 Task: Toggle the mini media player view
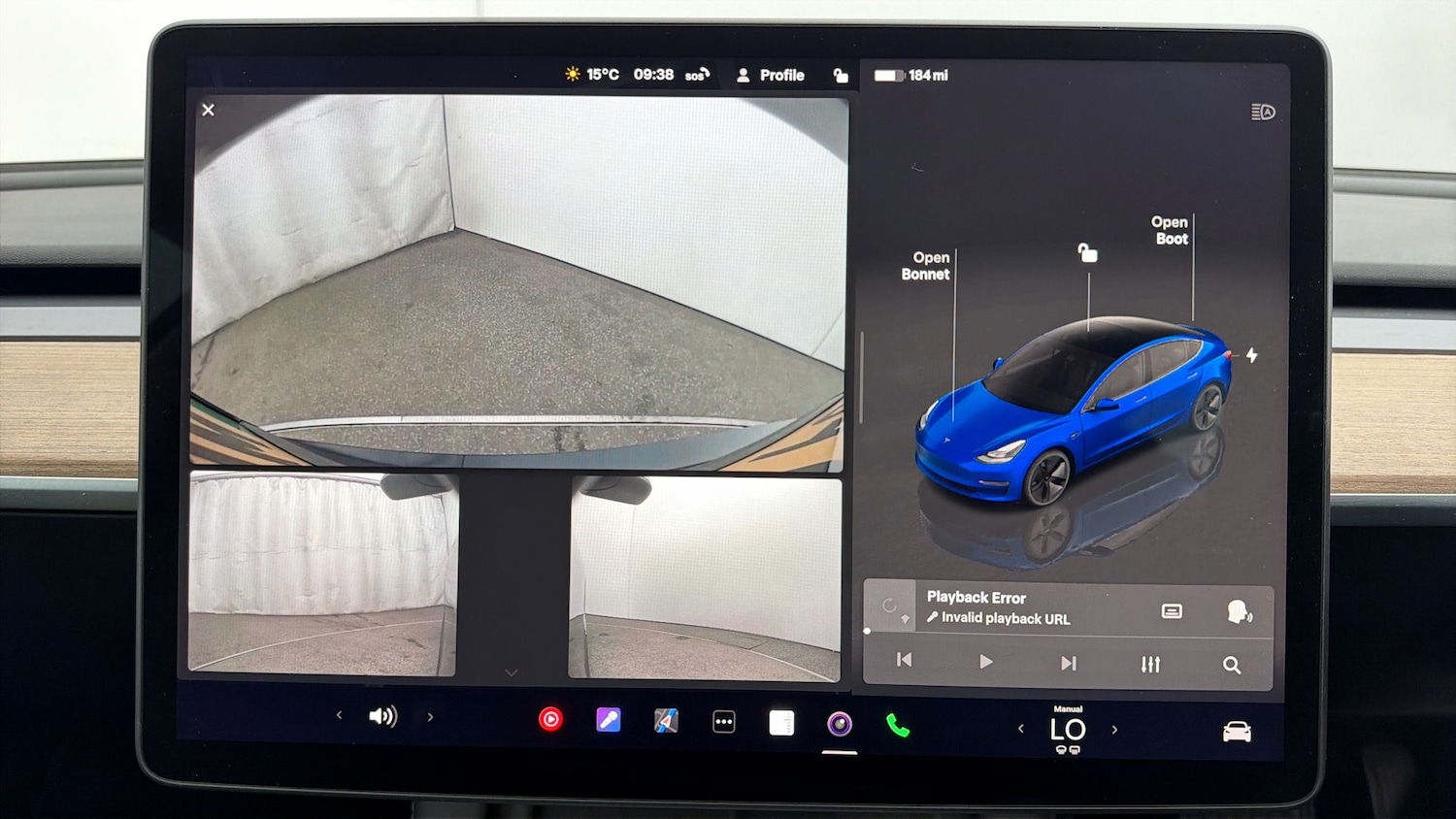pos(1172,609)
